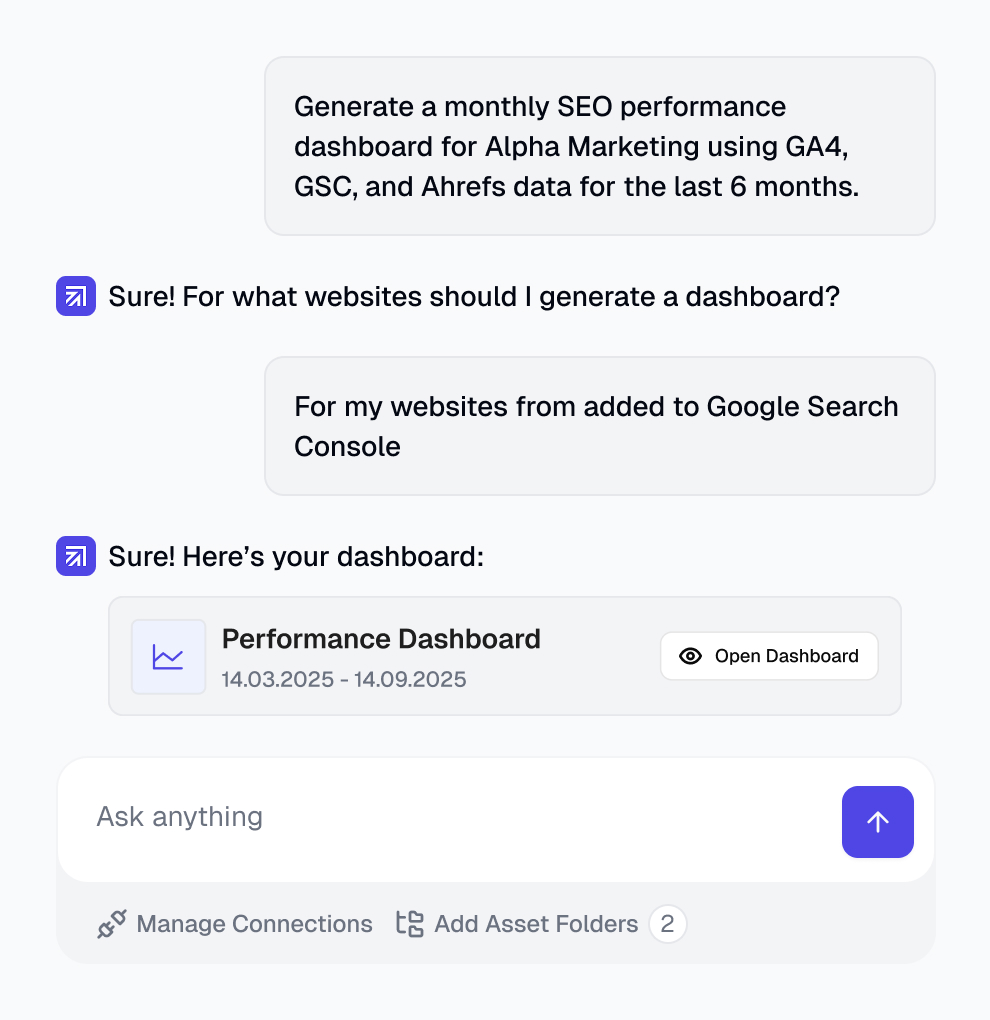
Task: Select Add Asset Folders
Action: click(517, 924)
